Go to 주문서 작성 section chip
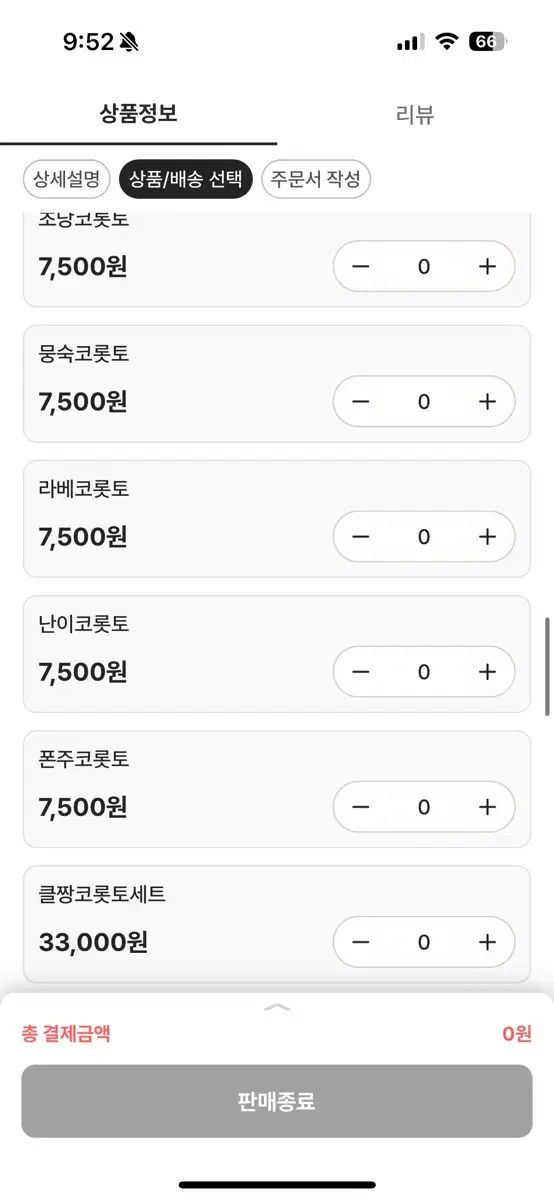Screen dimensions: 554x1200 coord(316,179)
